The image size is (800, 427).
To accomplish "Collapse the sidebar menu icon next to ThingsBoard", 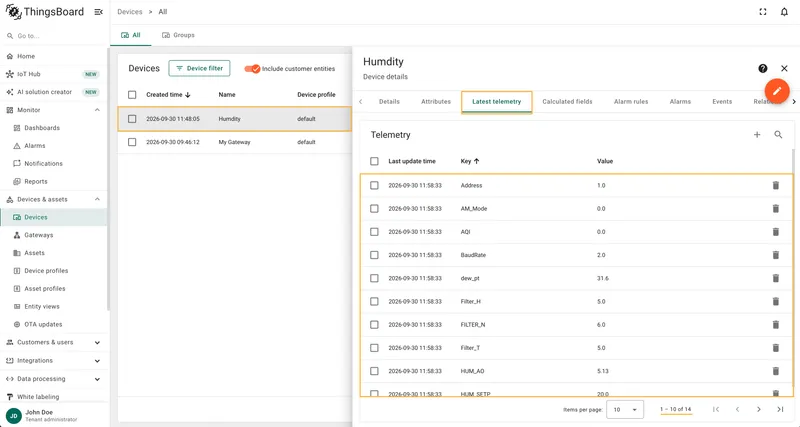I will pyautogui.click(x=98, y=12).
